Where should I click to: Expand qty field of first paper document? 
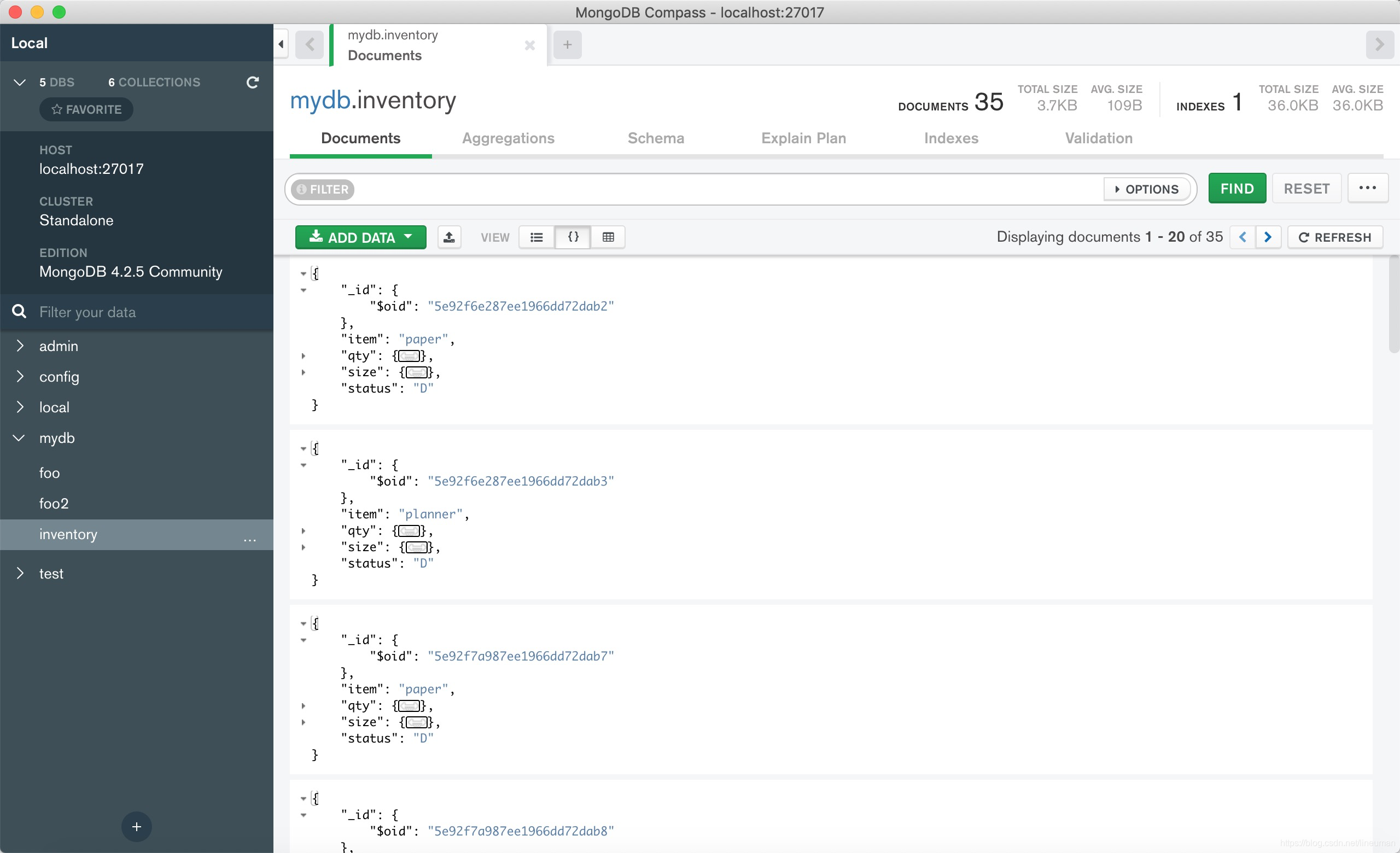click(x=304, y=356)
